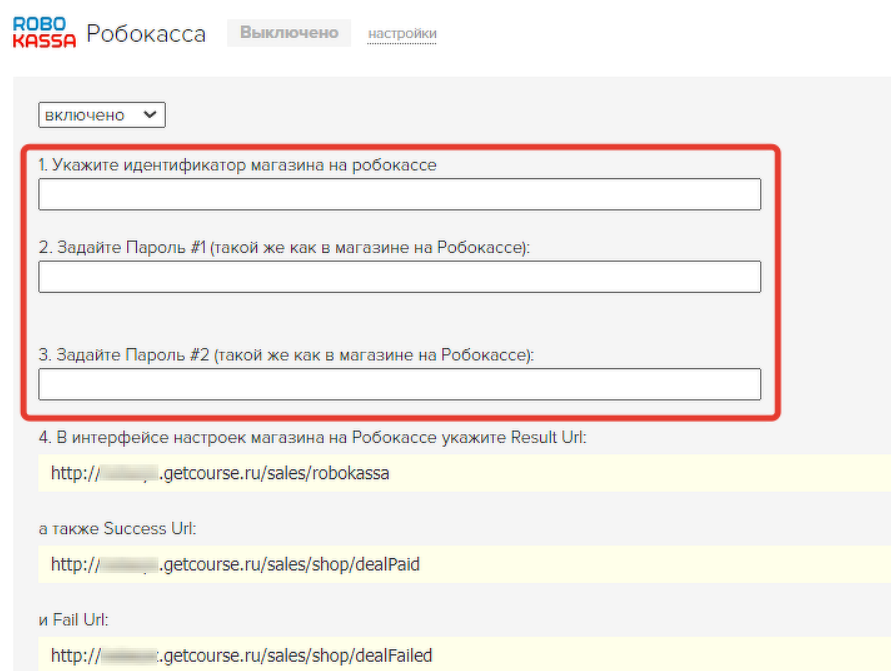Viewport: 891px width, 671px height.
Task: Click the 'Выключено' status badge
Action: [289, 32]
